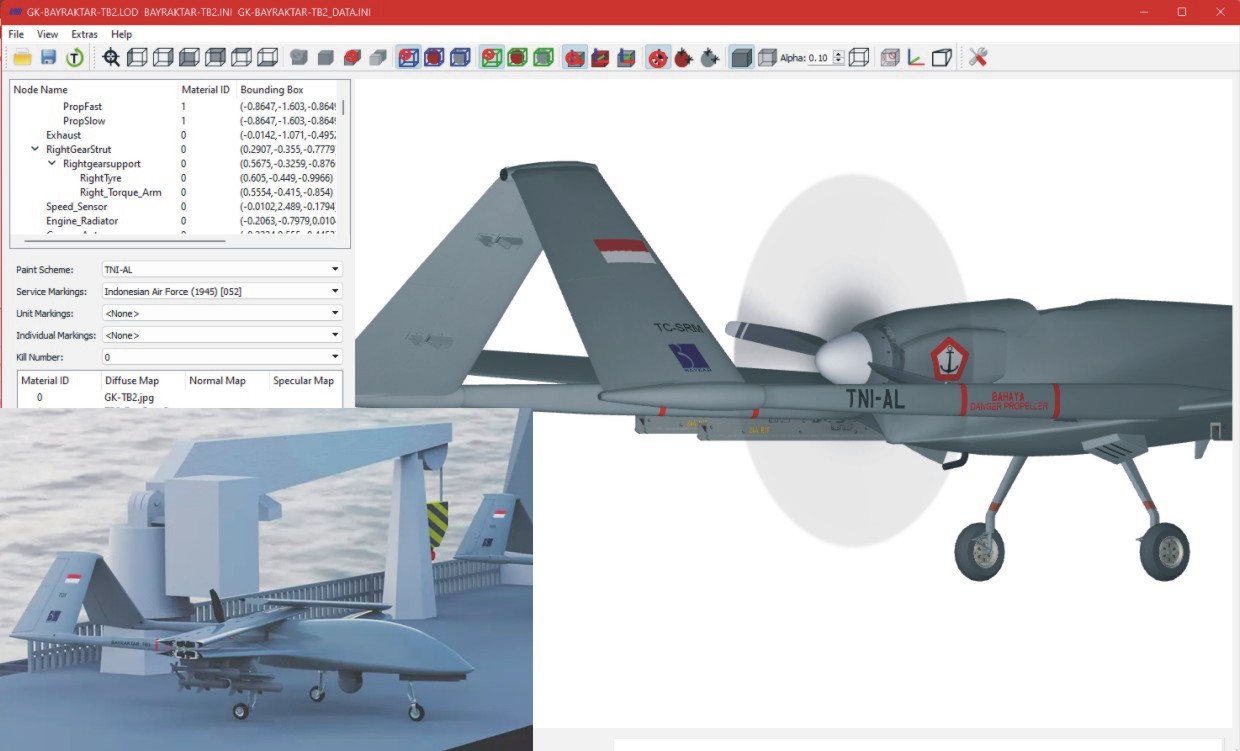Click the Diffuse Map column header

pyautogui.click(x=132, y=381)
